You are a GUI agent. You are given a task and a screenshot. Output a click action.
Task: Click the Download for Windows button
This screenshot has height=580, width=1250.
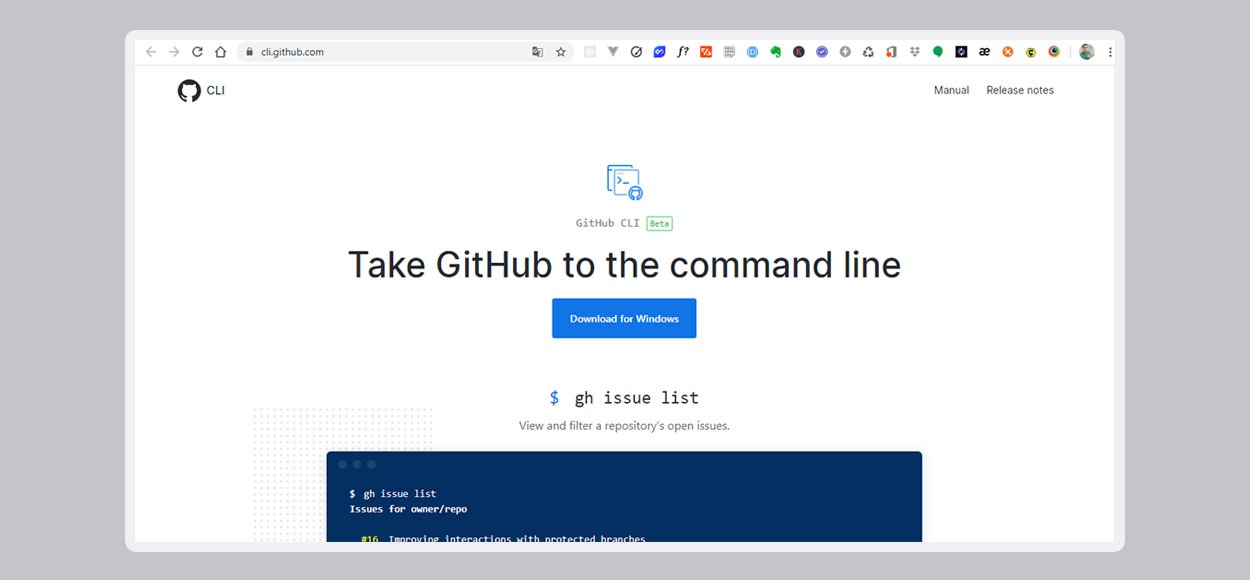[x=624, y=318]
